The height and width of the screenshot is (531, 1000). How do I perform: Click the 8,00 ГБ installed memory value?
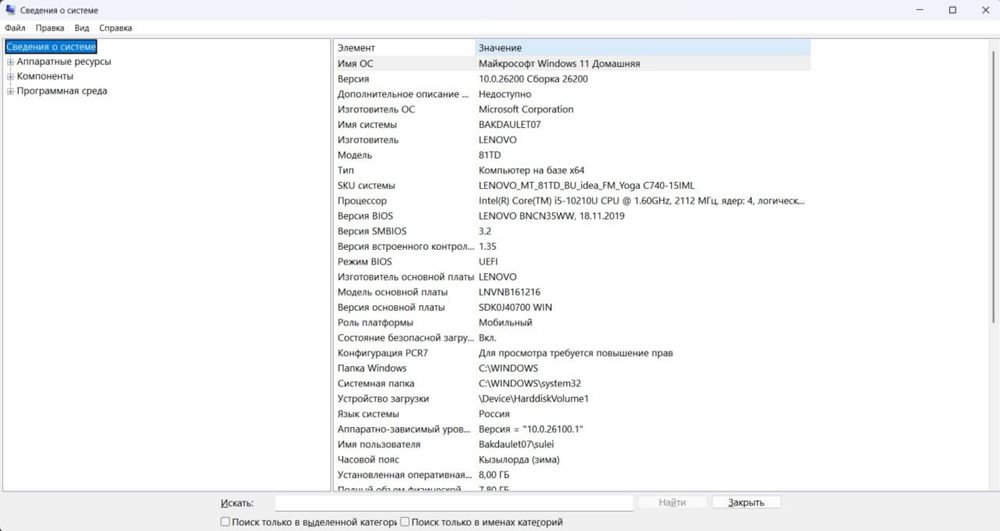click(494, 475)
